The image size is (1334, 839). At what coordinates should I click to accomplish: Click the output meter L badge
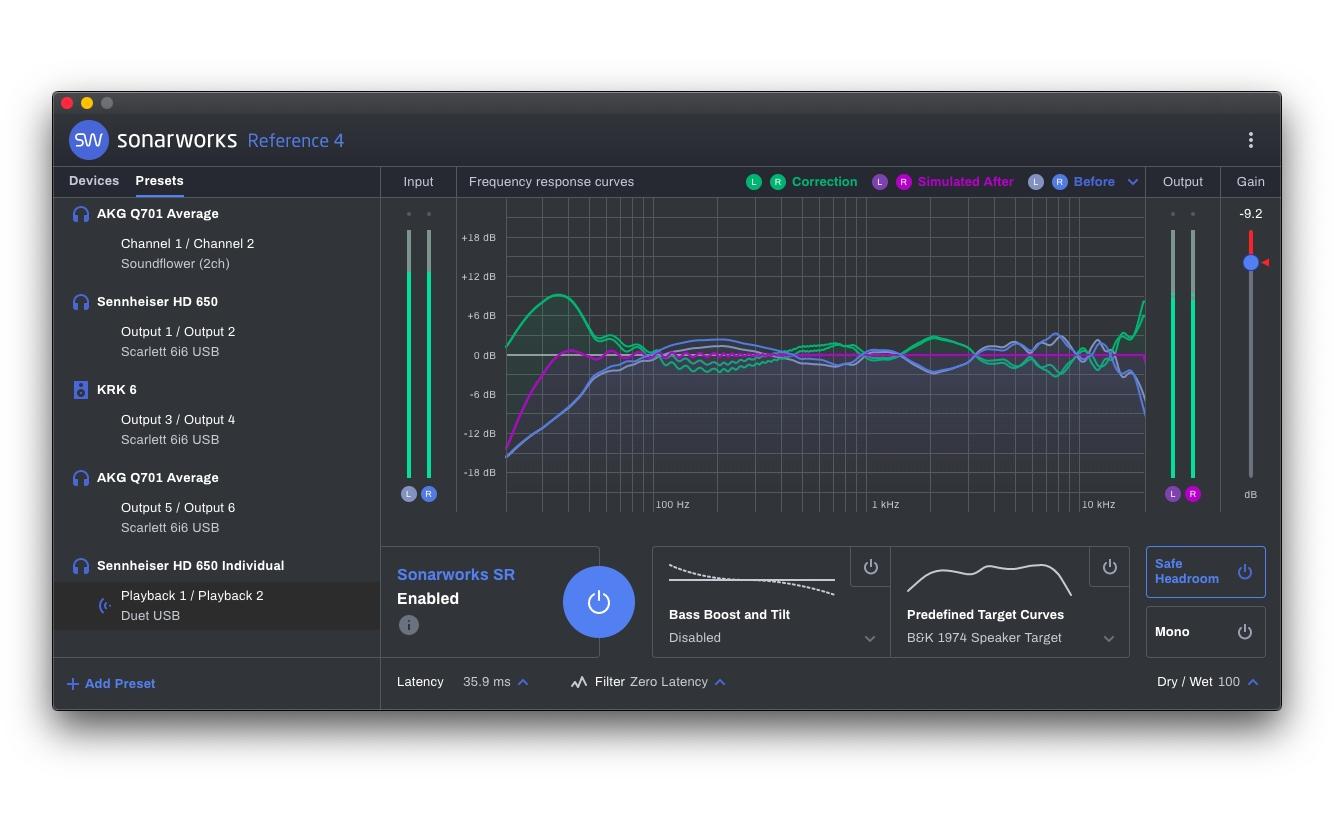pyautogui.click(x=1173, y=494)
